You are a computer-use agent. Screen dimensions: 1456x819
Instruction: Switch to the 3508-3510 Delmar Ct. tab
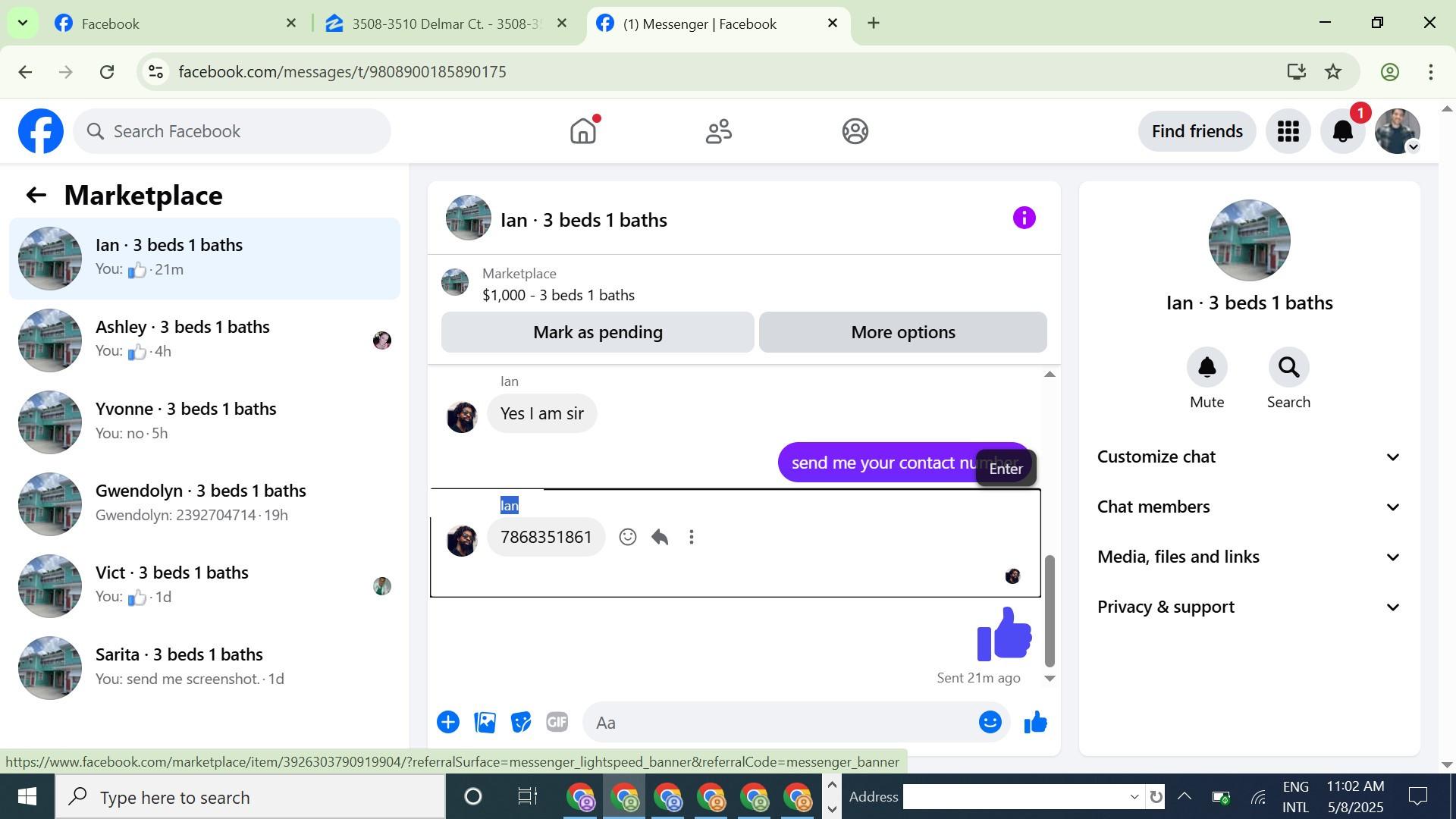click(x=445, y=24)
